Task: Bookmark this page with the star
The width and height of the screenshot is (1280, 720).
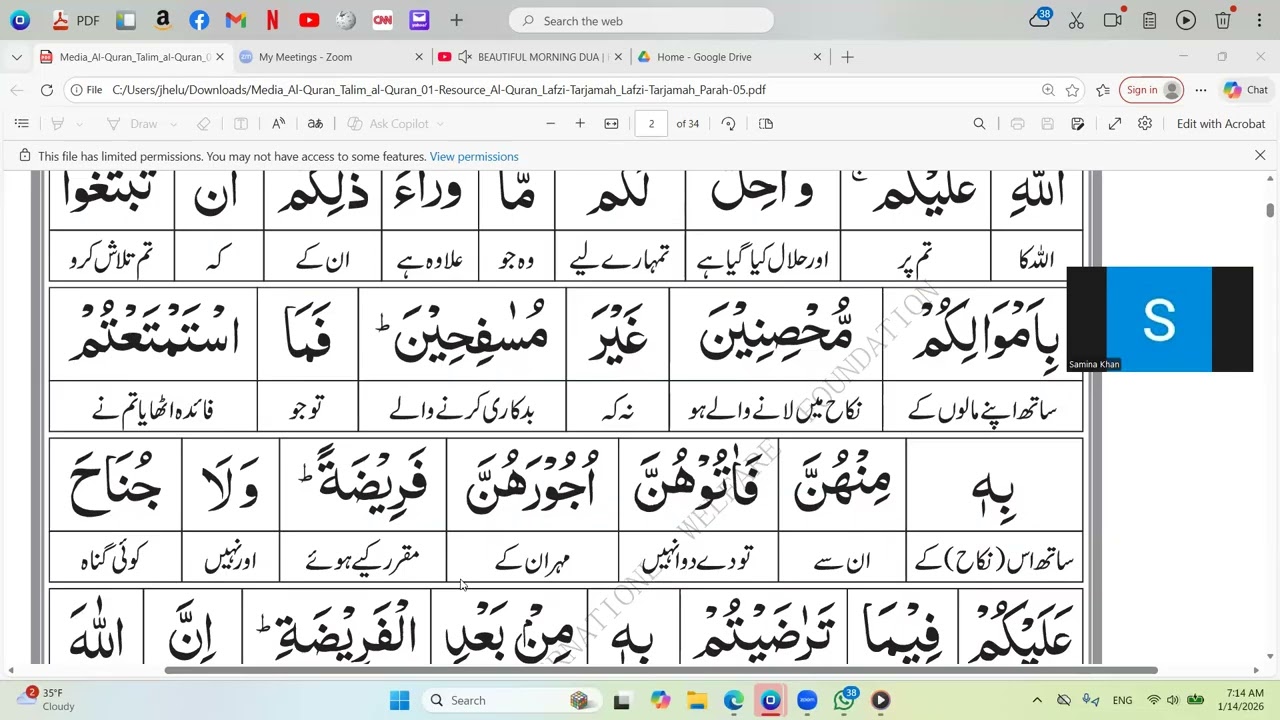Action: [1072, 90]
